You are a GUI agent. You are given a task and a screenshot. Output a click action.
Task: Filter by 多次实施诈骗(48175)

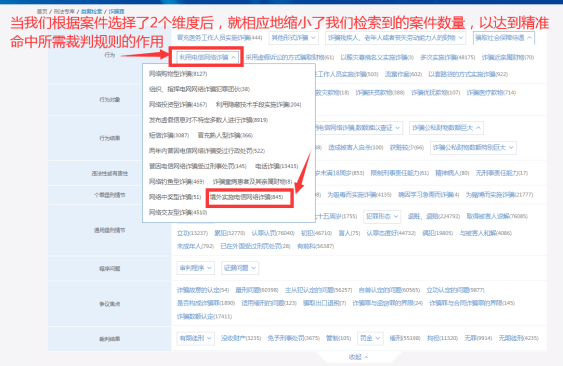click(447, 57)
